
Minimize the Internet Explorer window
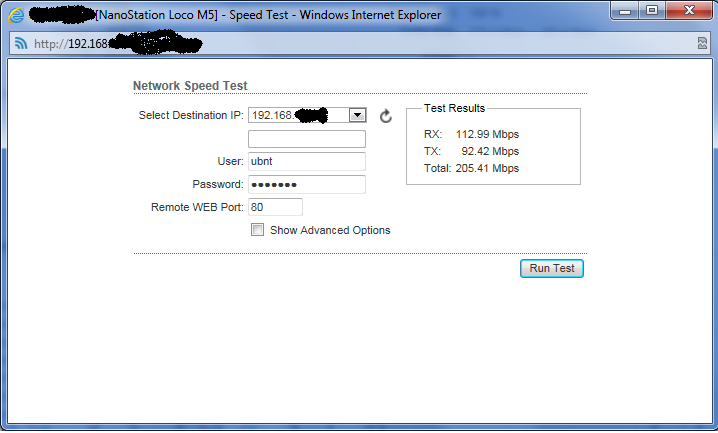pos(625,11)
